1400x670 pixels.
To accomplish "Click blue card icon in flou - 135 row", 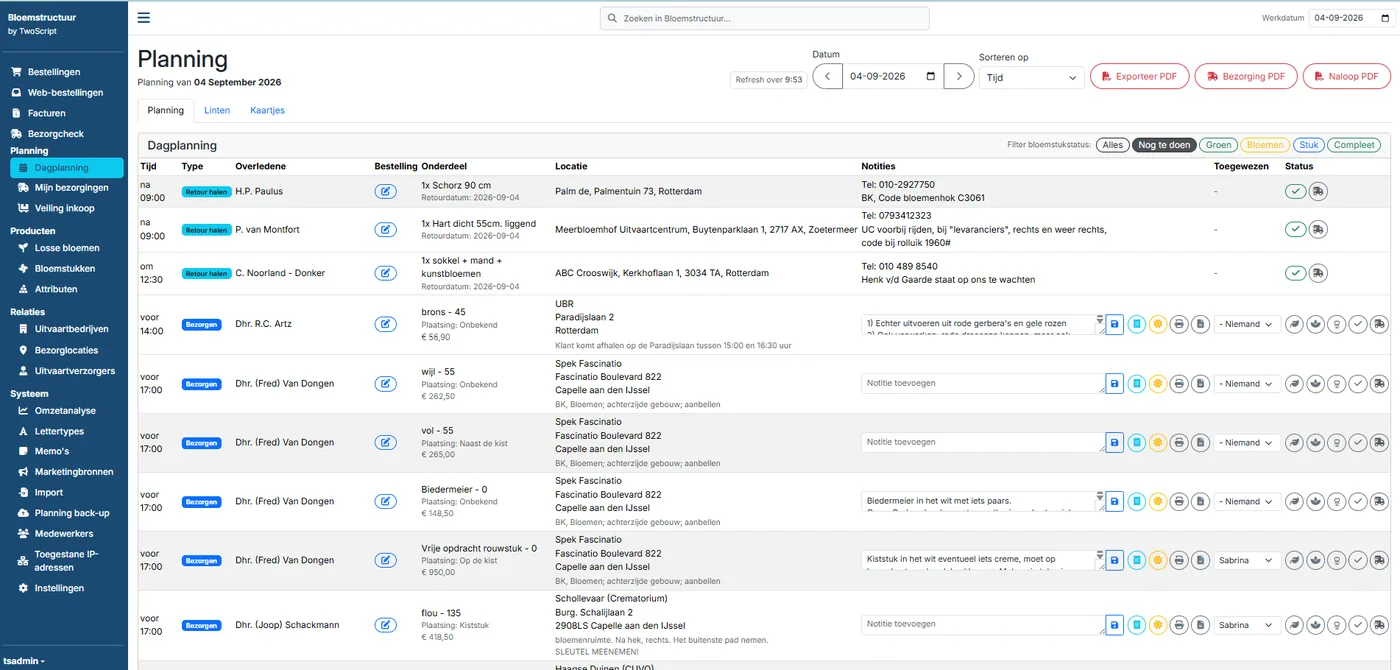I will pos(1137,625).
